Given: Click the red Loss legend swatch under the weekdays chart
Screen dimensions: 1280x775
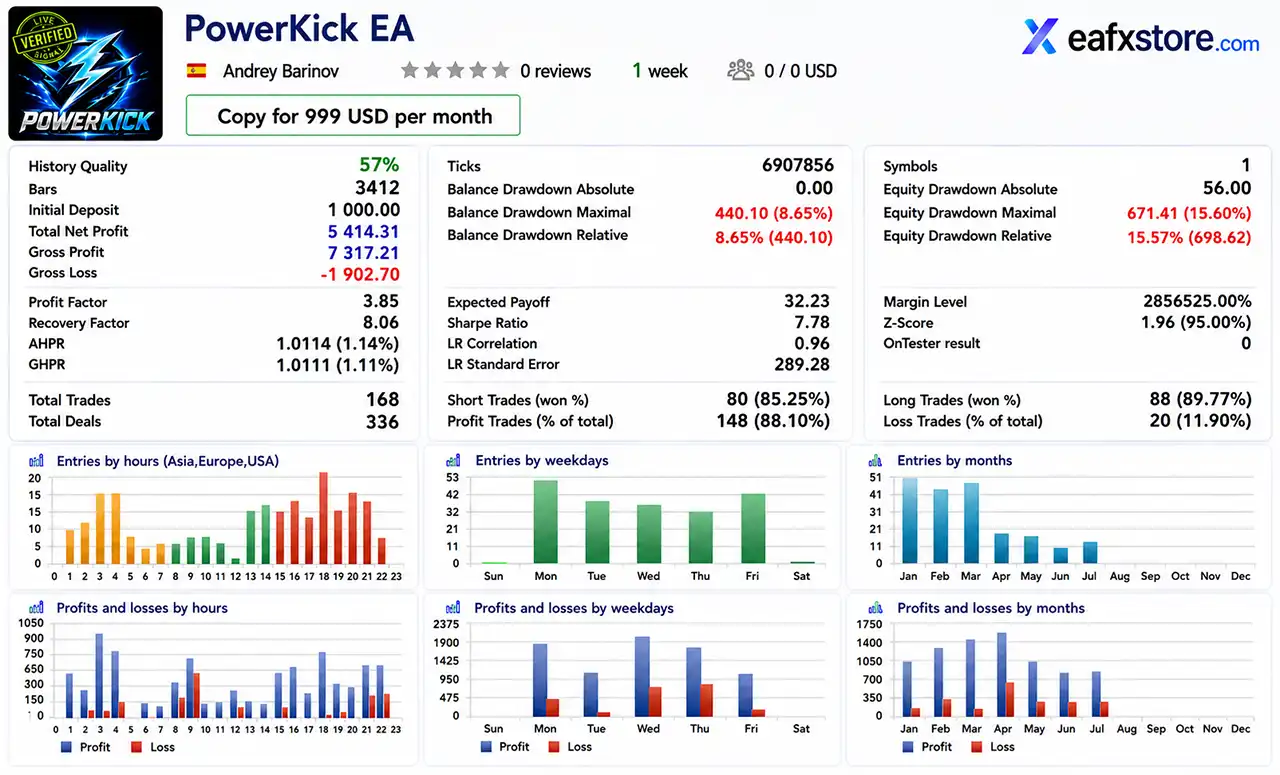Looking at the screenshot, I should coord(554,747).
